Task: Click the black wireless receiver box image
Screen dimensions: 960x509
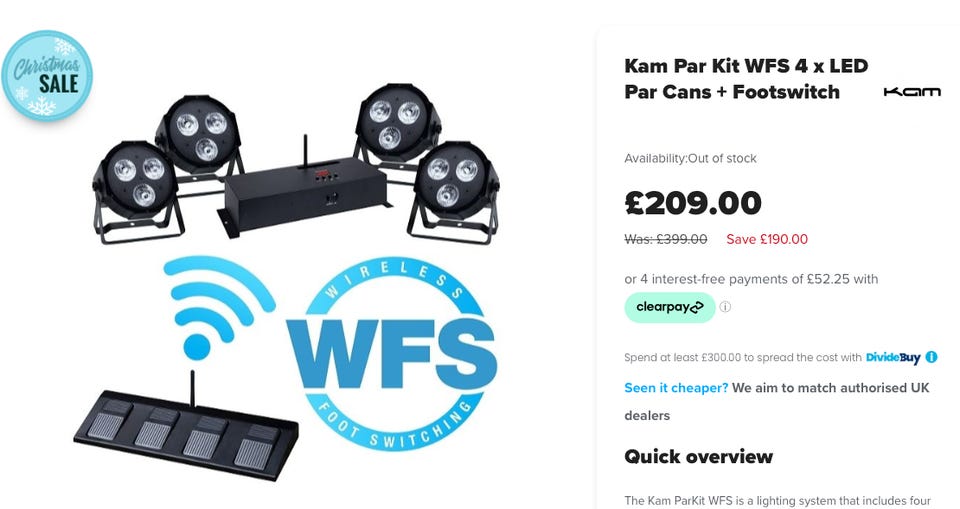Action: [303, 192]
